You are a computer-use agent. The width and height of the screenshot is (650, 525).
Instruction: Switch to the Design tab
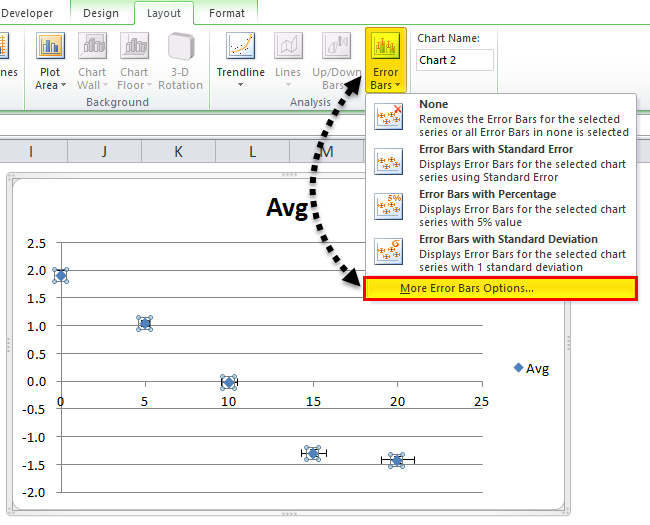(101, 13)
